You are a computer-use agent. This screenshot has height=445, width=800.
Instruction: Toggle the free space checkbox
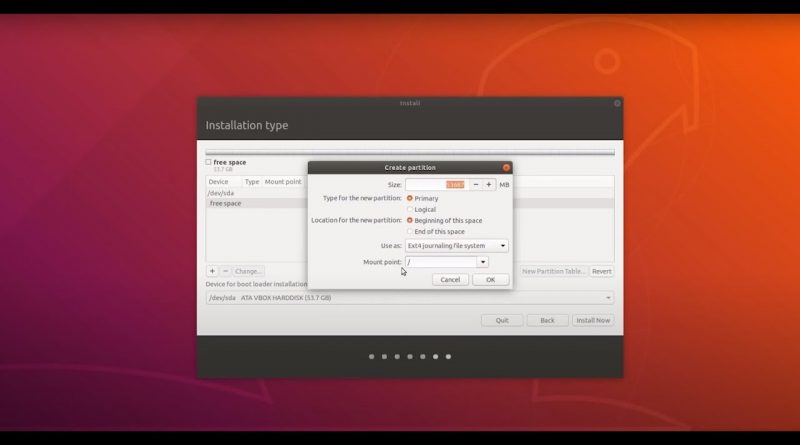click(208, 162)
